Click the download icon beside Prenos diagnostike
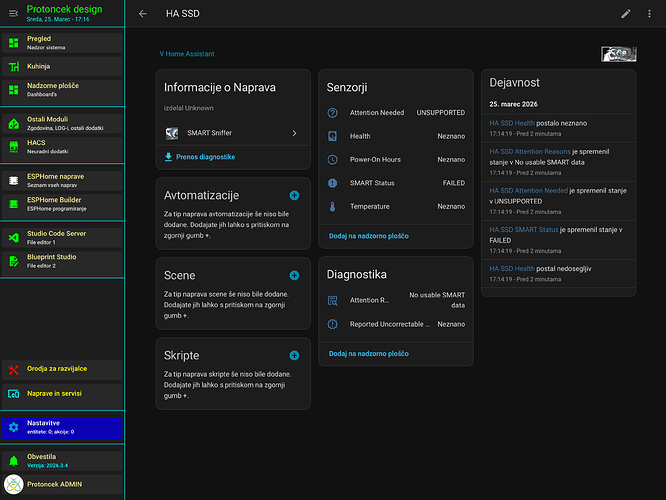 click(x=168, y=157)
